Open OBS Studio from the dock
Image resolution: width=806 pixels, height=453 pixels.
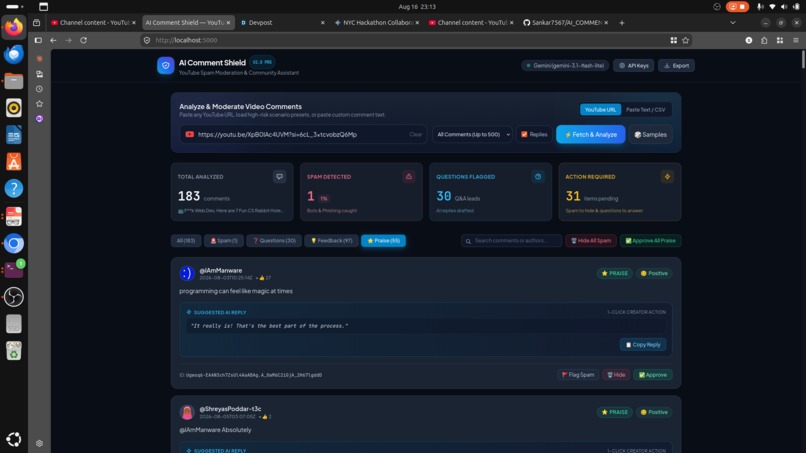coord(14,297)
